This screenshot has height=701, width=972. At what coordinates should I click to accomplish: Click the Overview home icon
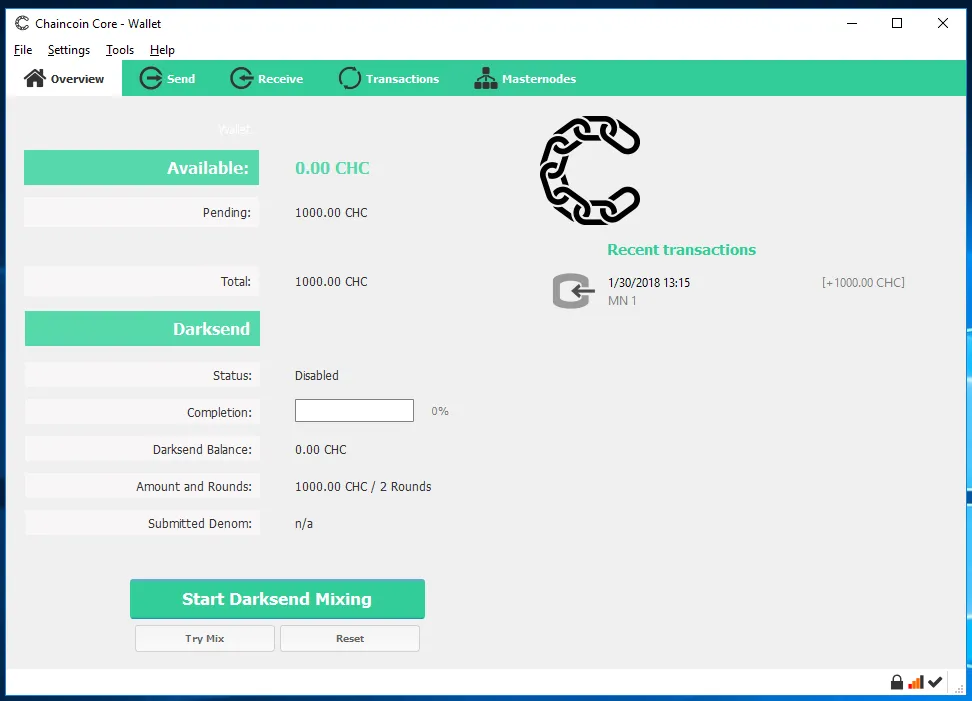pos(35,78)
